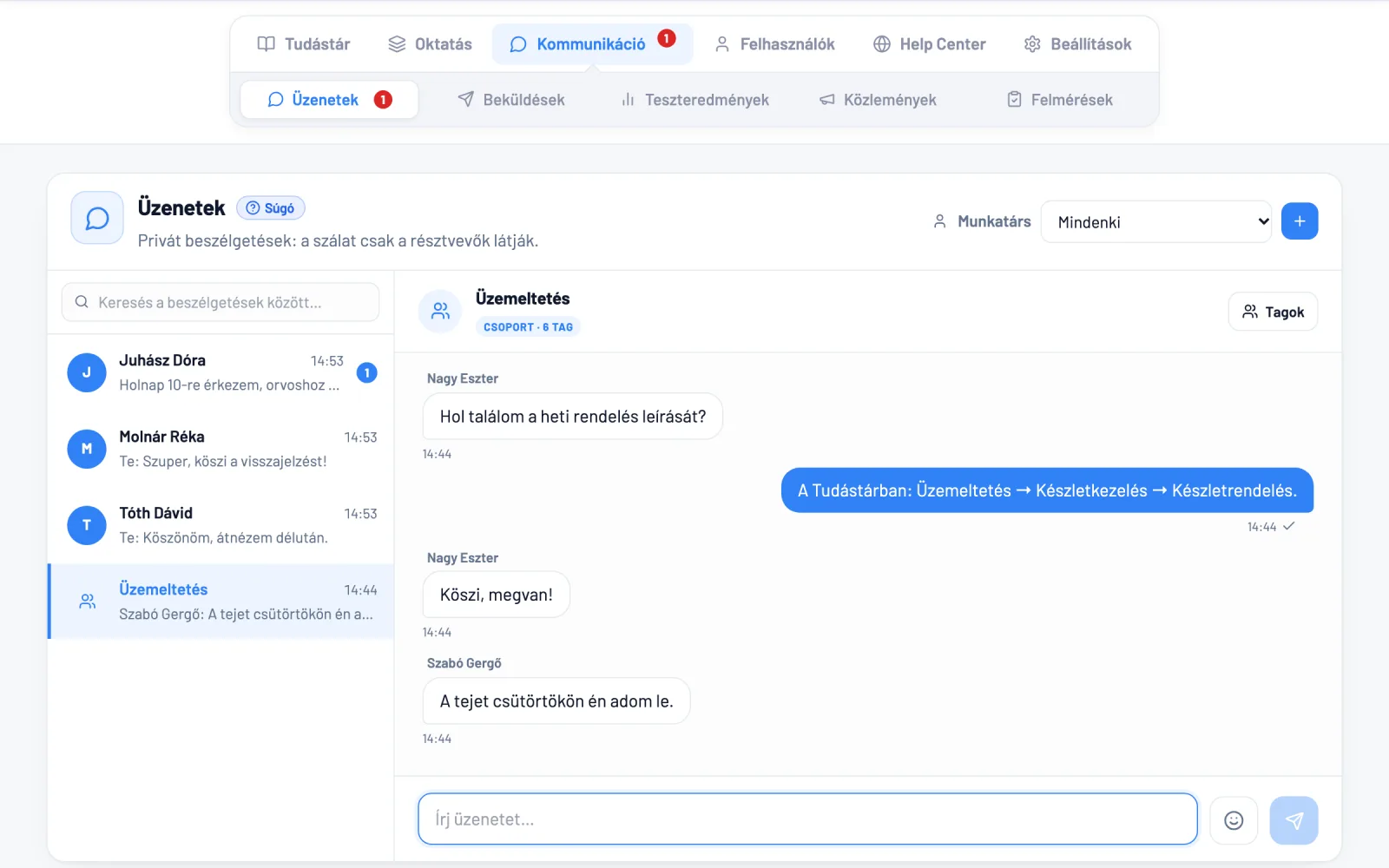The image size is (1389, 868).
Task: Open the Molnár Réka conversation
Action: click(221, 449)
